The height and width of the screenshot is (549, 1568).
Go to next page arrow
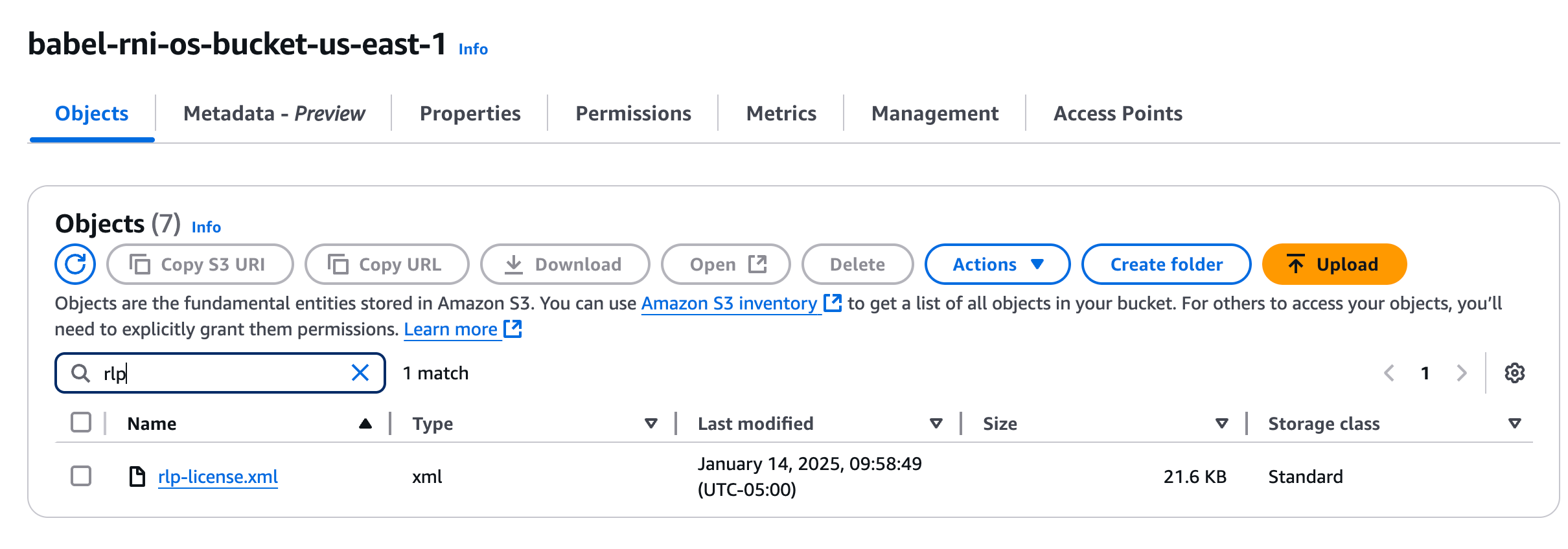[x=1461, y=373]
